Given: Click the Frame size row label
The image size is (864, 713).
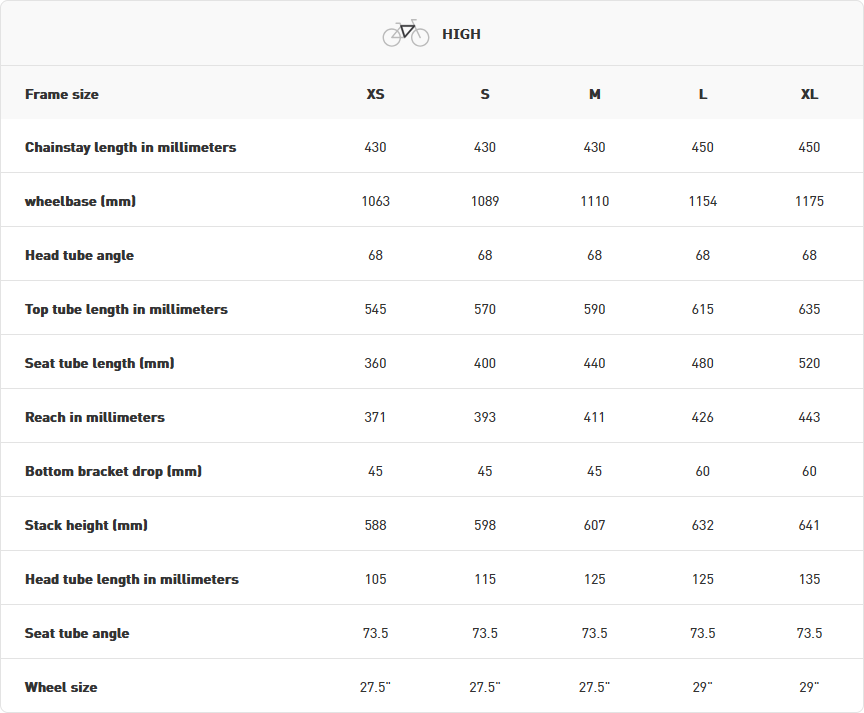Looking at the screenshot, I should [x=62, y=94].
